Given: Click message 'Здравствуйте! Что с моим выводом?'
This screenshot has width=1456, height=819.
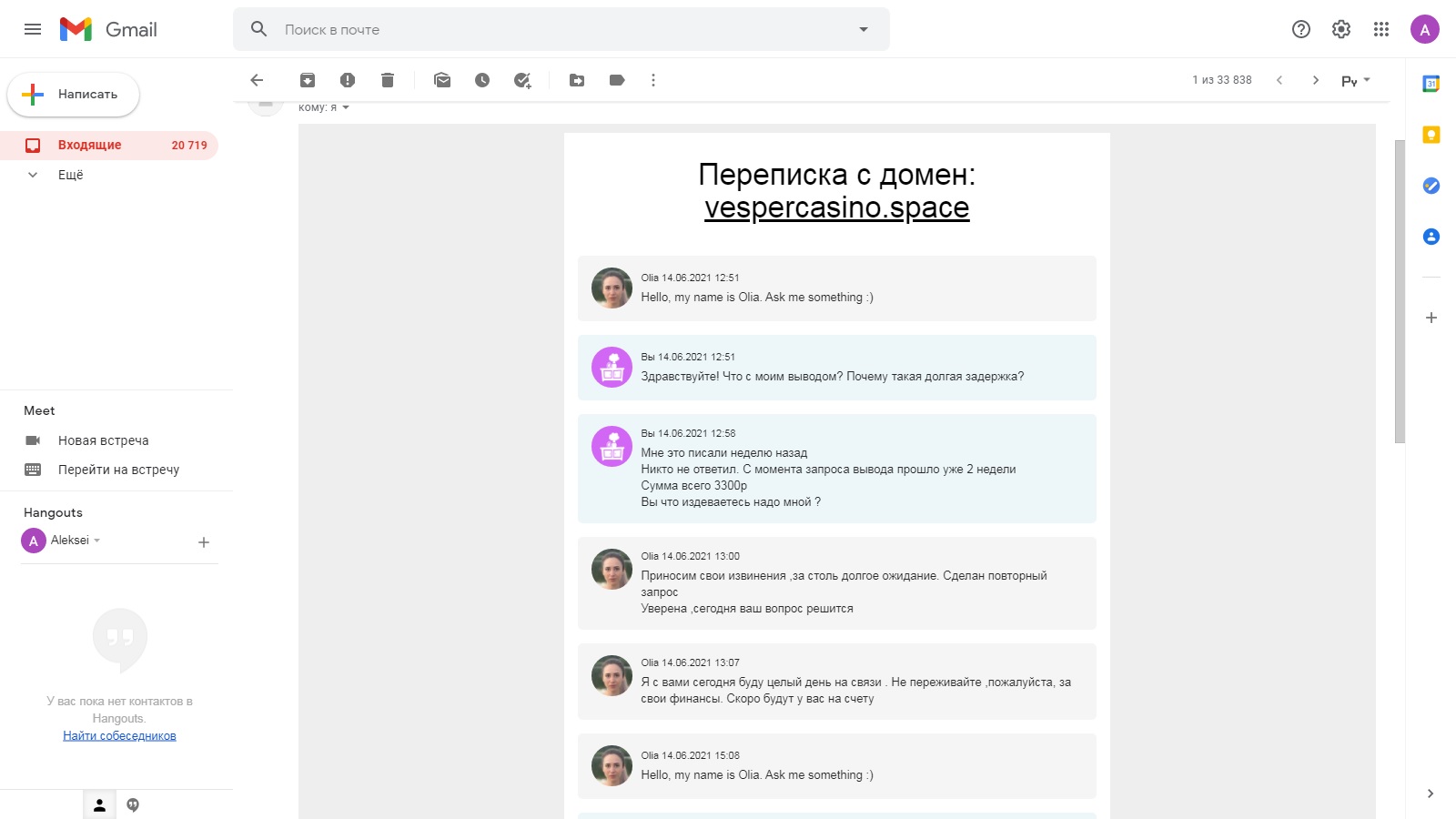Looking at the screenshot, I should tap(833, 377).
